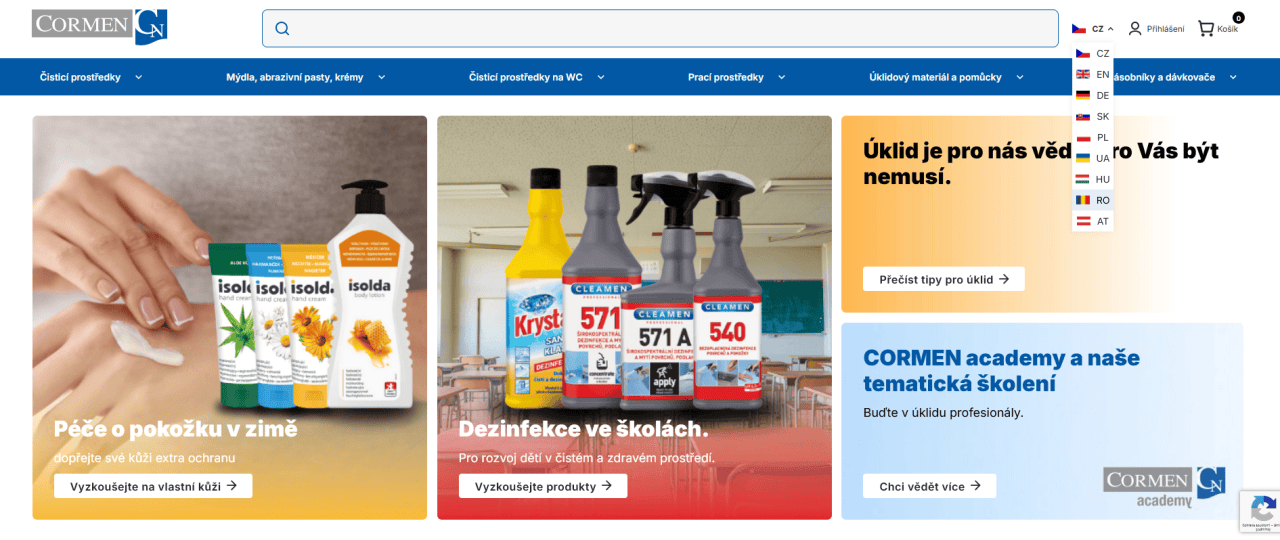
Task: Select the German flag DE language
Action: (x=1092, y=95)
